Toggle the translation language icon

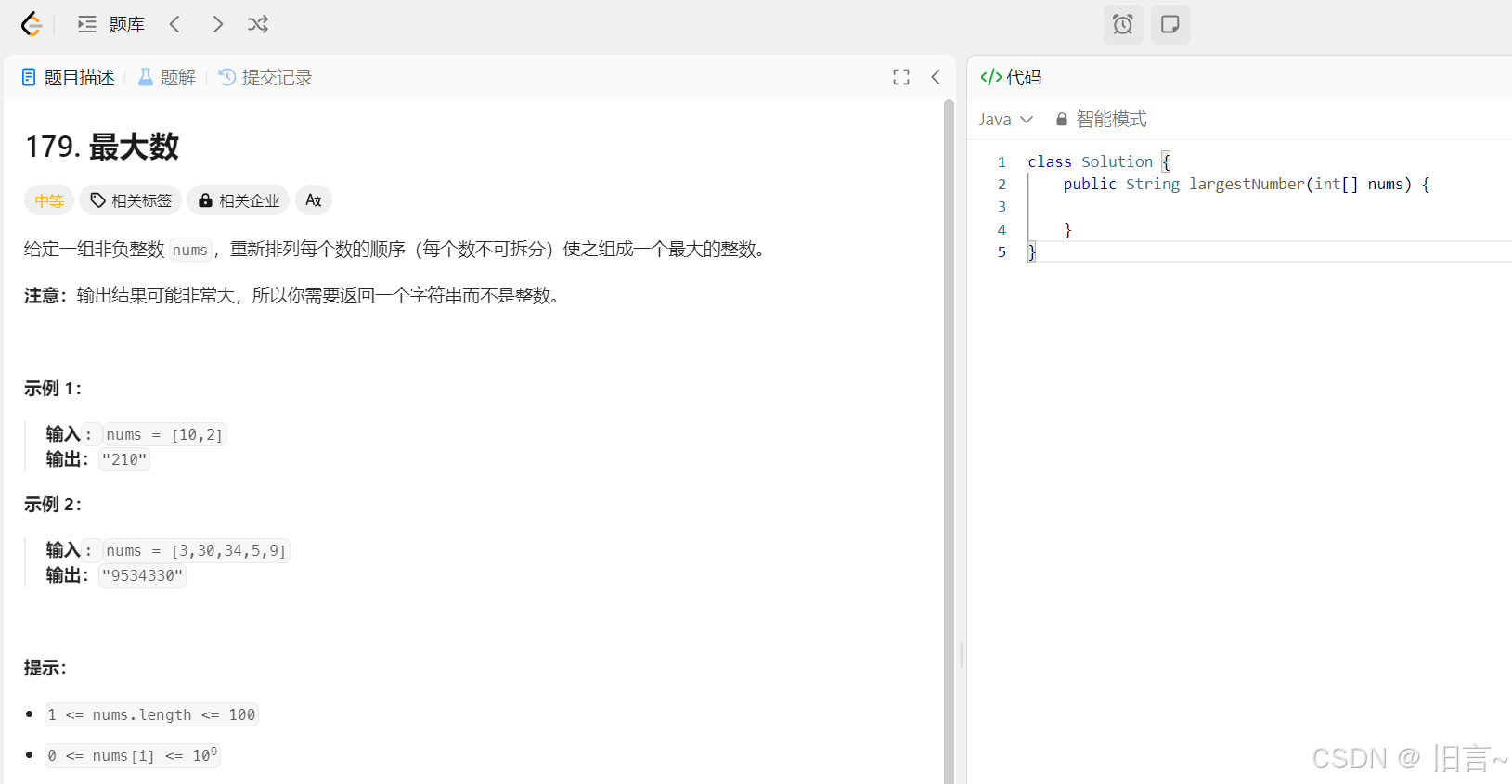tap(314, 200)
